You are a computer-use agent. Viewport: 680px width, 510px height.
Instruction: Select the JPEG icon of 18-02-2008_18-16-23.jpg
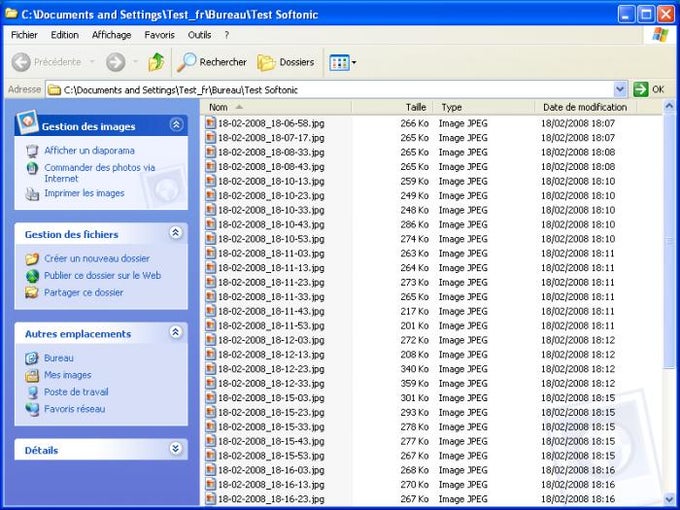click(x=210, y=499)
